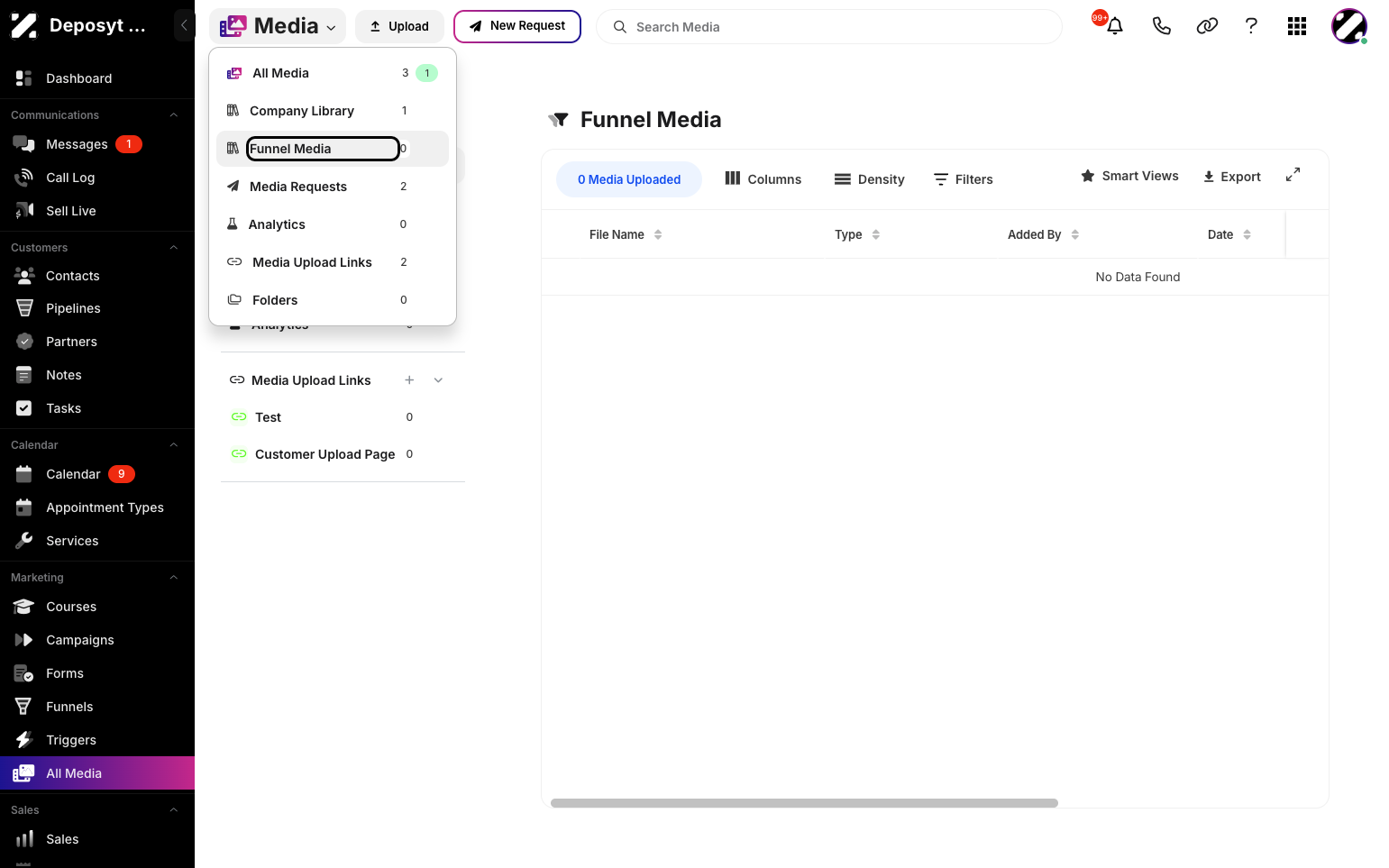Sort by File Name column

pos(658,234)
